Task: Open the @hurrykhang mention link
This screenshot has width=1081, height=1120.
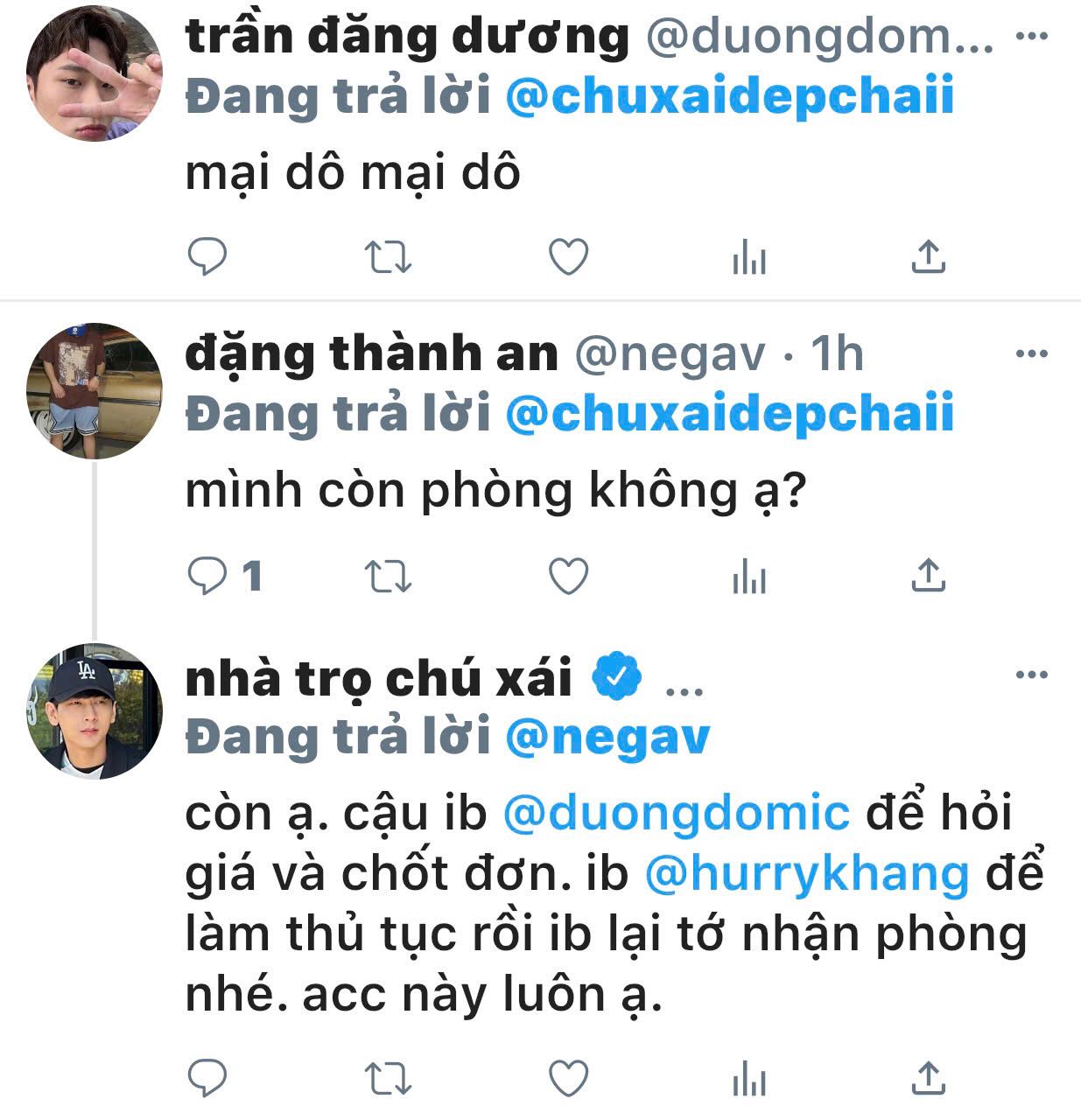Action: tap(806, 873)
